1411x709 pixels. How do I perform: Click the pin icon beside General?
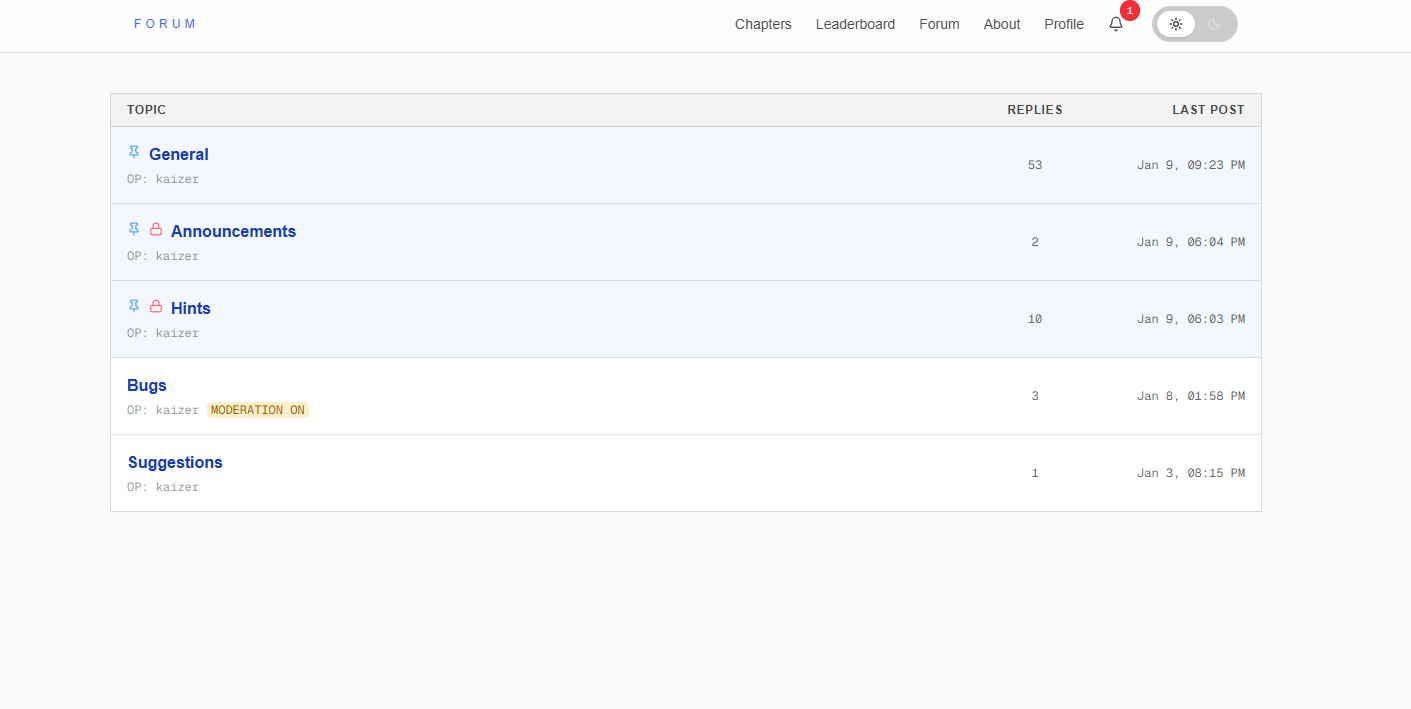[x=134, y=152]
